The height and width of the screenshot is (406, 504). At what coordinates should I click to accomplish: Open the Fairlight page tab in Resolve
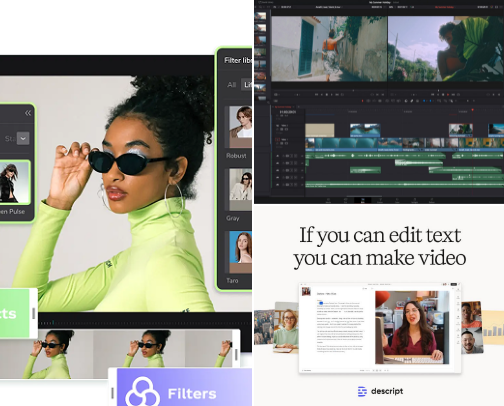[x=414, y=200]
